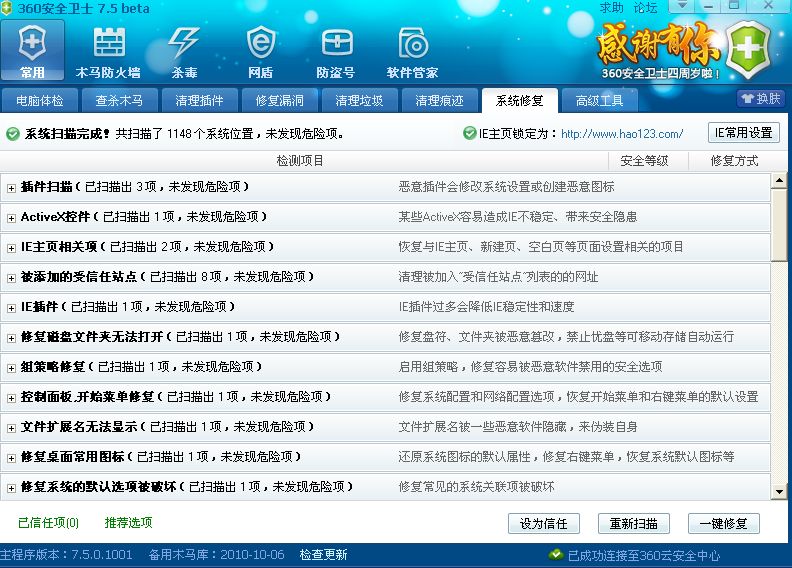Expand the IE主页相关项 row

coord(11,248)
